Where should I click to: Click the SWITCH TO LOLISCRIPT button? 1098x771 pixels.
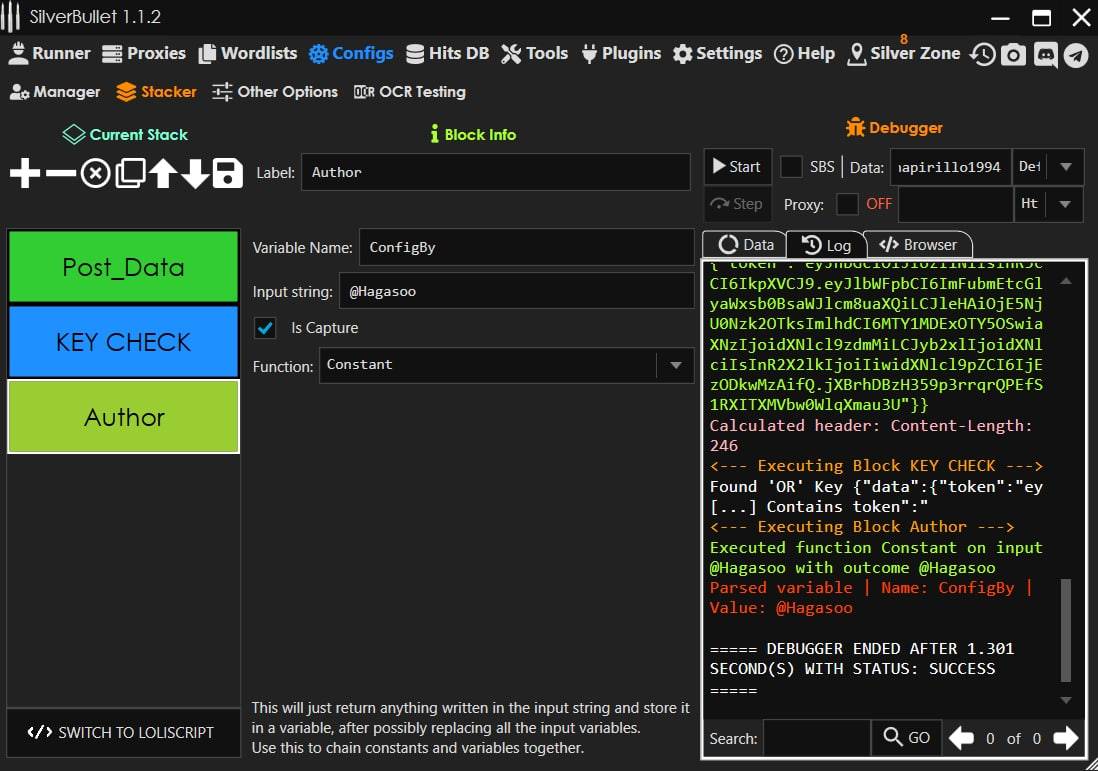122,732
